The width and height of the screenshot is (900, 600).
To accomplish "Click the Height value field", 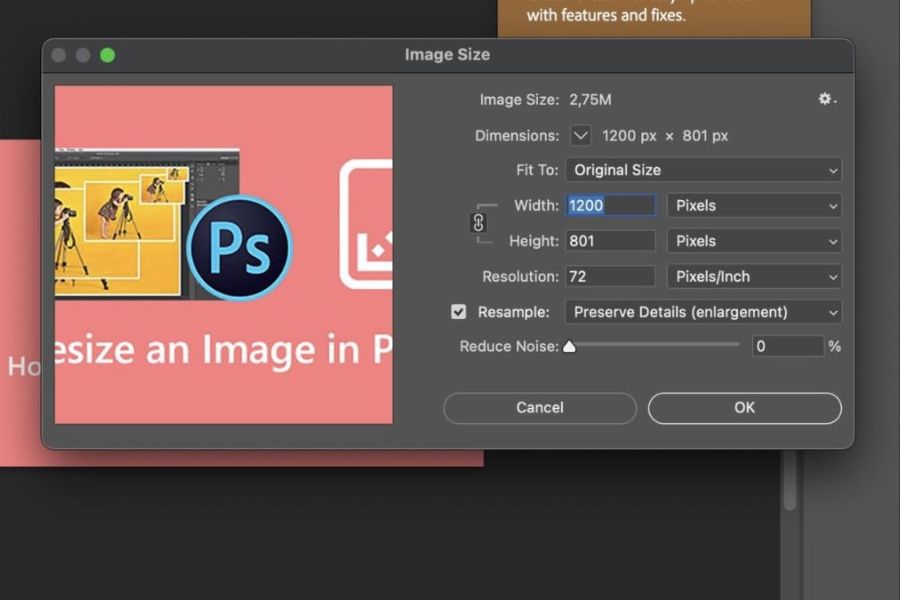I will click(x=610, y=241).
